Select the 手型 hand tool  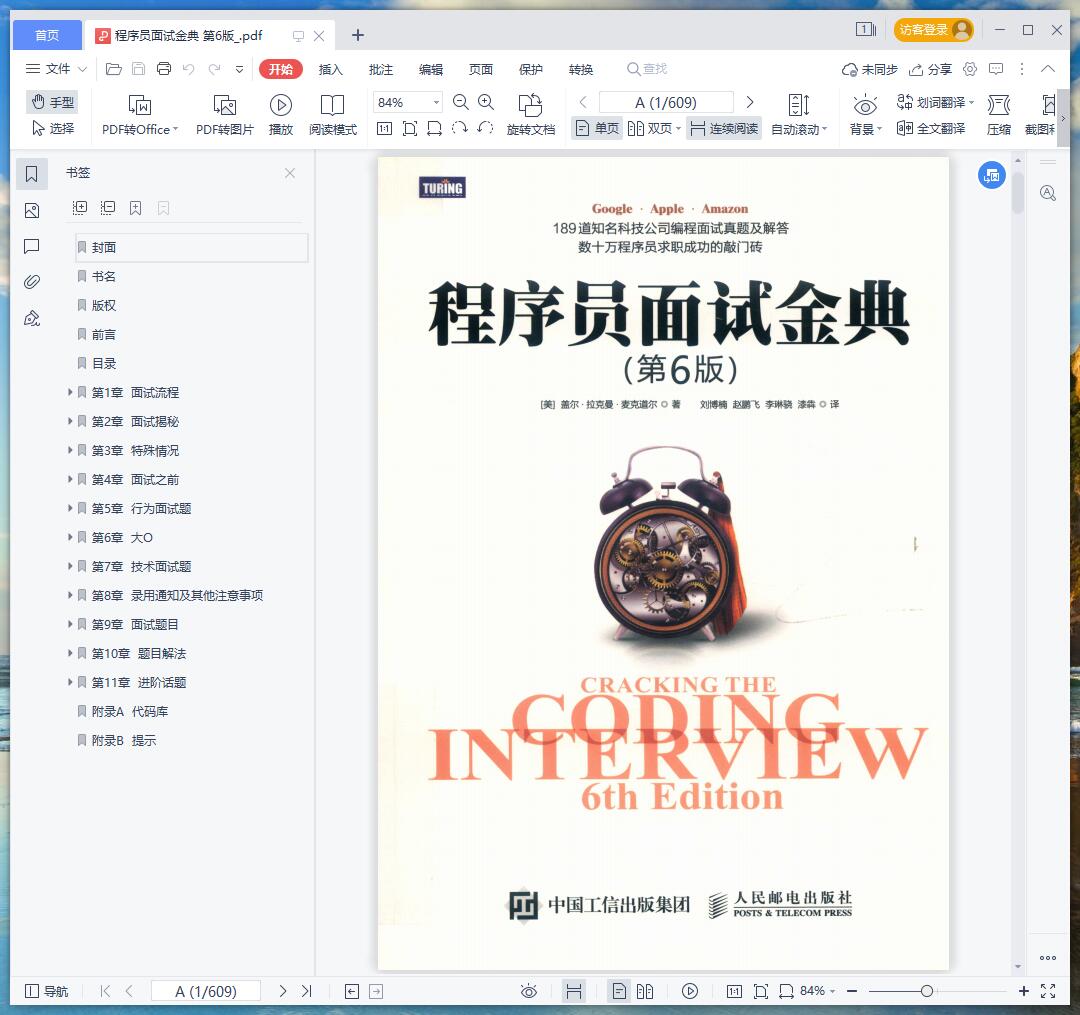[x=52, y=102]
